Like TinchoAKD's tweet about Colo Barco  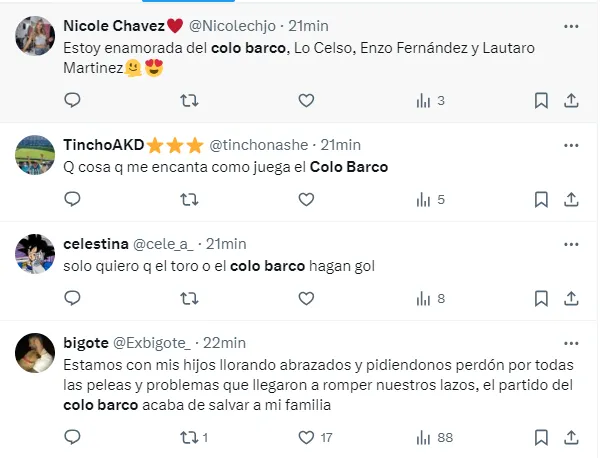point(306,199)
